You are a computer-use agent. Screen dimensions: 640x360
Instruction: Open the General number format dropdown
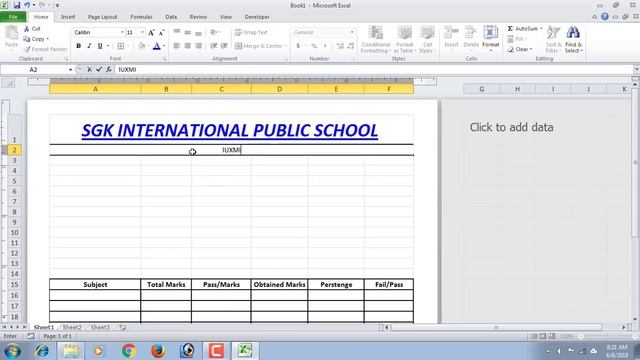point(352,32)
